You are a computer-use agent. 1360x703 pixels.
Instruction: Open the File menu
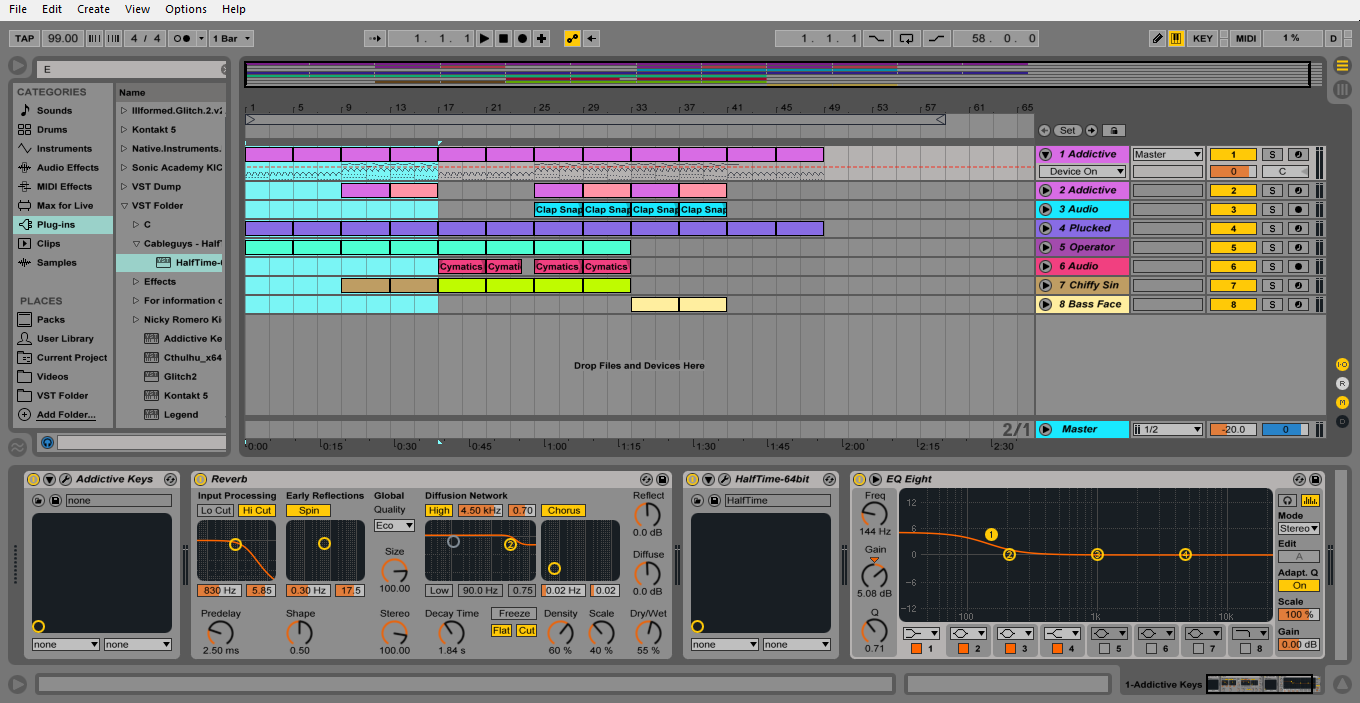[x=18, y=9]
